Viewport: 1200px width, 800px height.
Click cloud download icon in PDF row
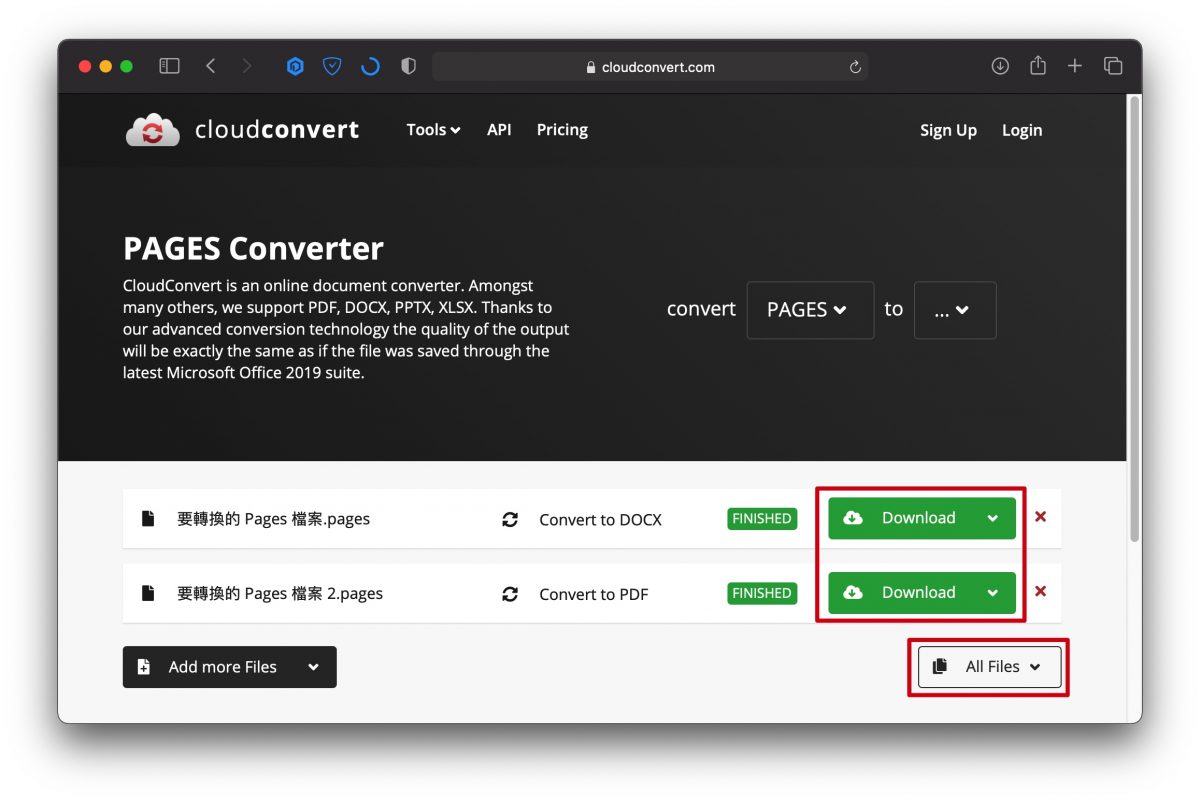[853, 592]
